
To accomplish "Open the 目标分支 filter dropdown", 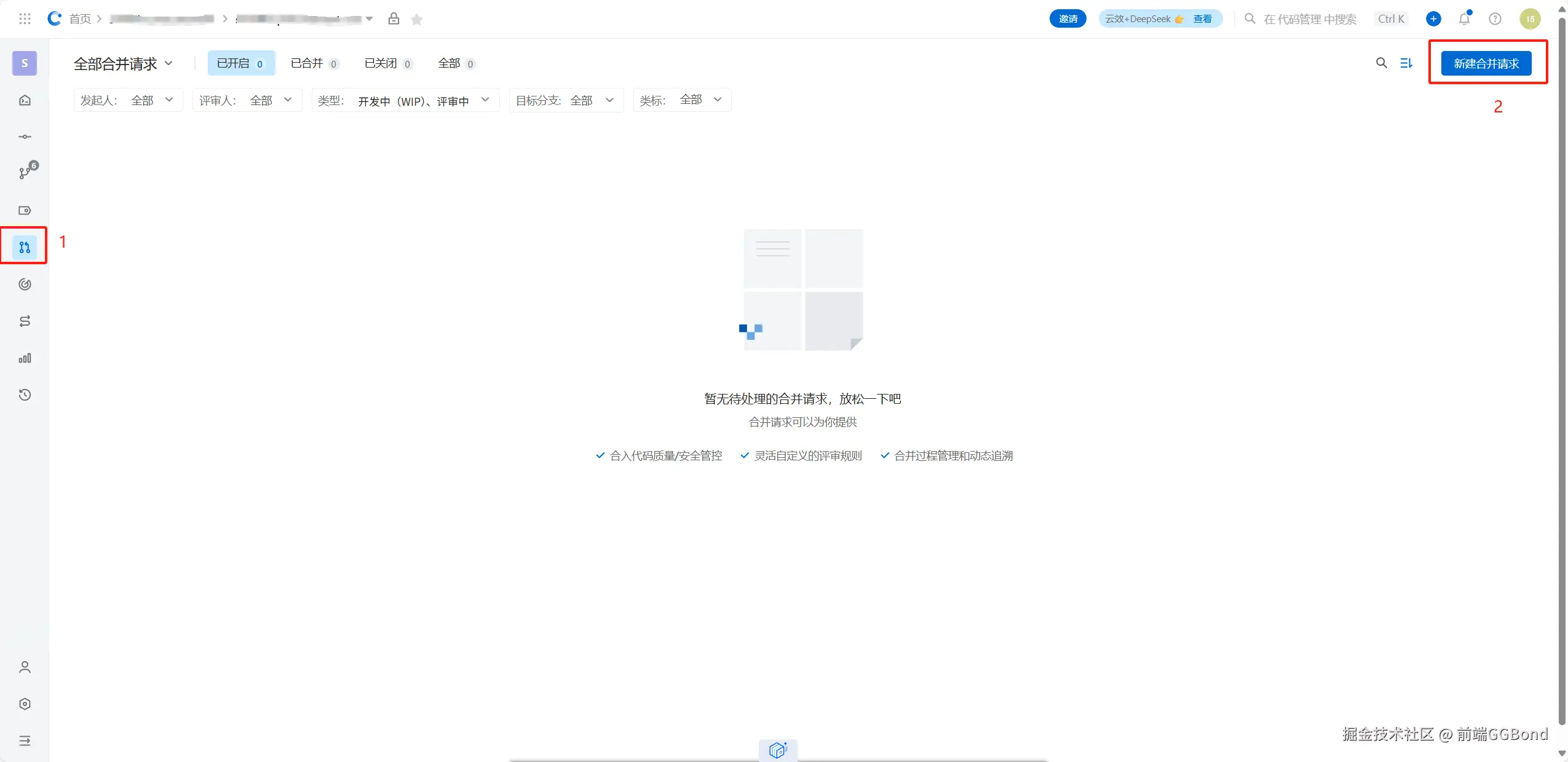I will pyautogui.click(x=566, y=100).
